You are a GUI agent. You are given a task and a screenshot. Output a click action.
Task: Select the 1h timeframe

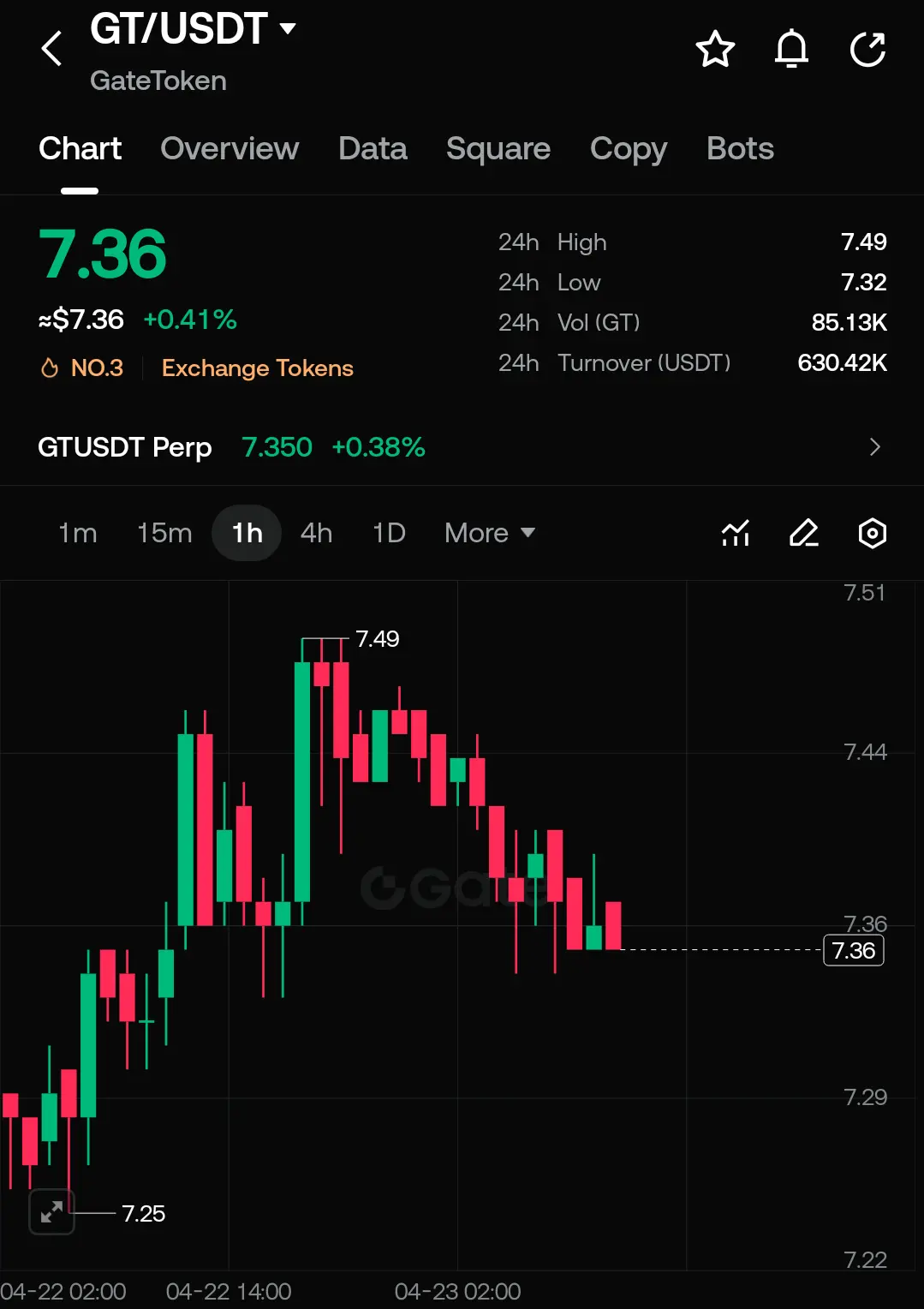click(x=247, y=533)
